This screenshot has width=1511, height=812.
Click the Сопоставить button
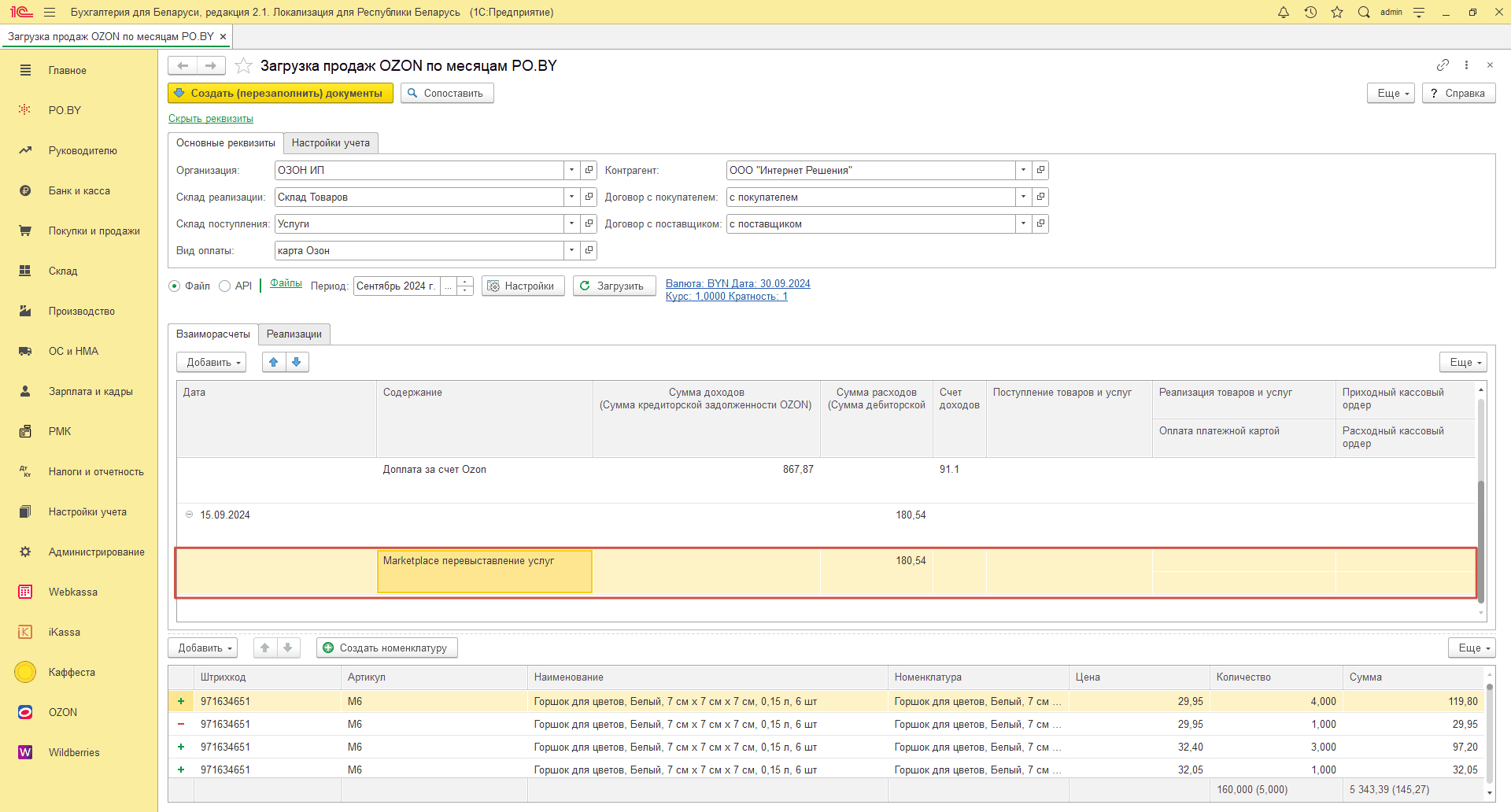click(447, 93)
